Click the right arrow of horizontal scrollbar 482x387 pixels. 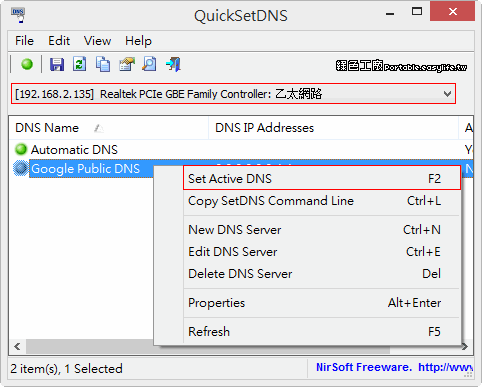coord(465,347)
